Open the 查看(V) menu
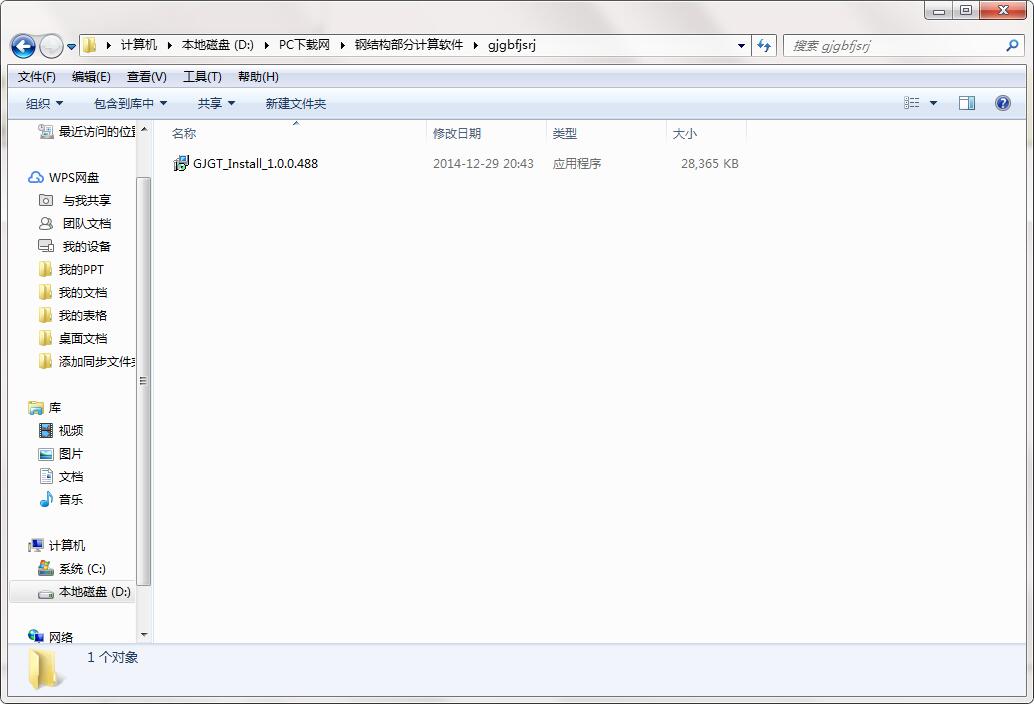 tap(145, 76)
